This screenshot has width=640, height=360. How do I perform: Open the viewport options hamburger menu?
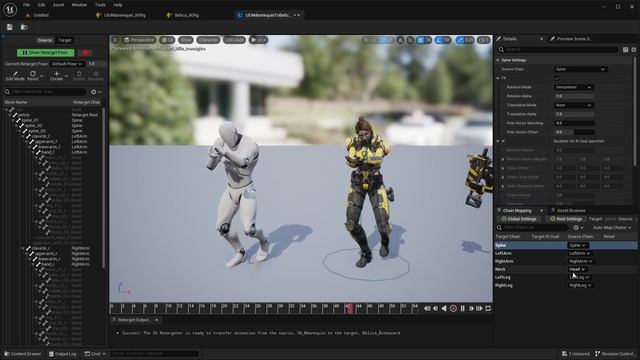(116, 40)
